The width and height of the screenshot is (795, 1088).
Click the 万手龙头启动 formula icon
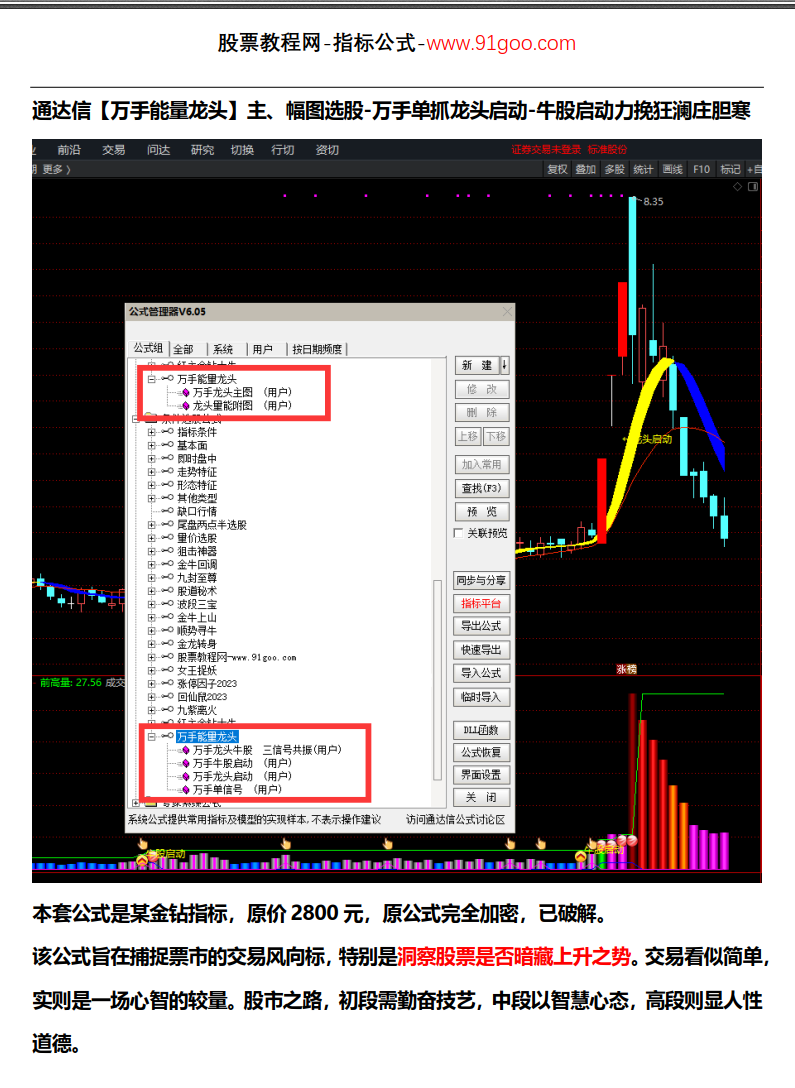[186, 776]
